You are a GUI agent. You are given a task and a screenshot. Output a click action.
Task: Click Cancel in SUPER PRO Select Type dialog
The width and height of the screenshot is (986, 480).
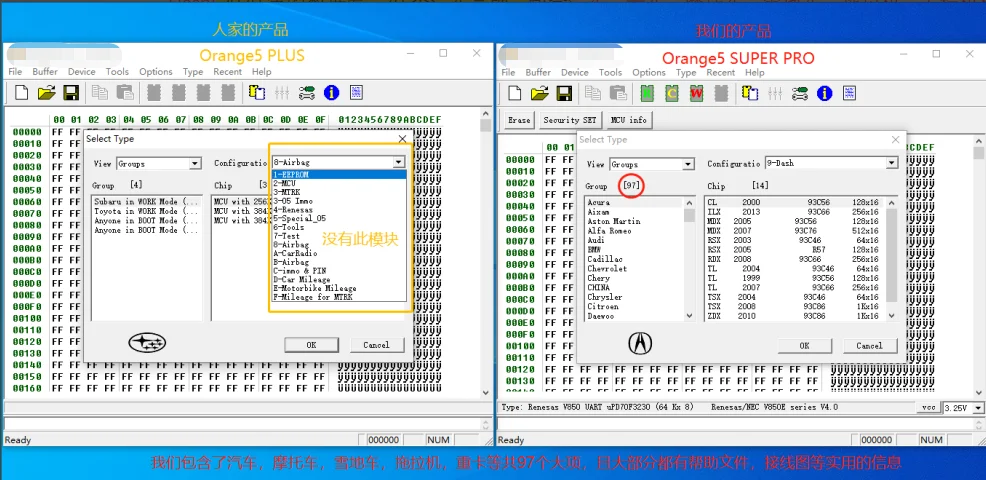(x=870, y=345)
